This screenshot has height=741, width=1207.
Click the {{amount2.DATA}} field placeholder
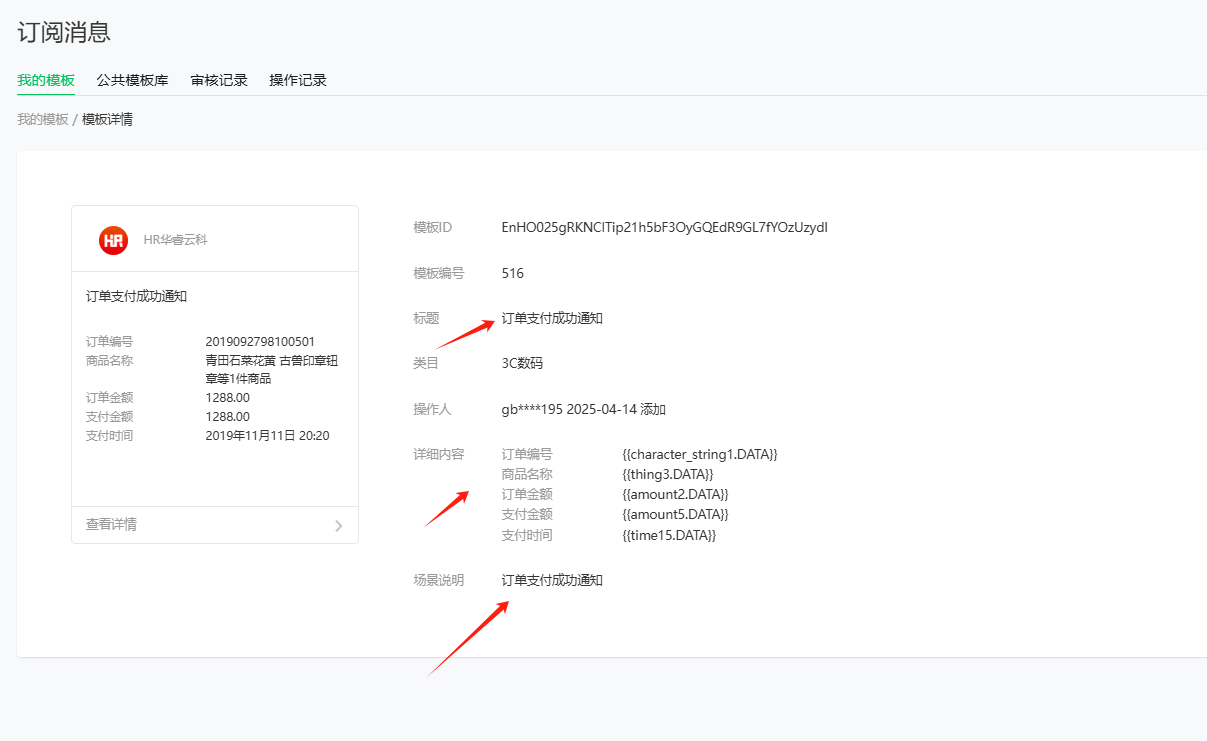[675, 494]
